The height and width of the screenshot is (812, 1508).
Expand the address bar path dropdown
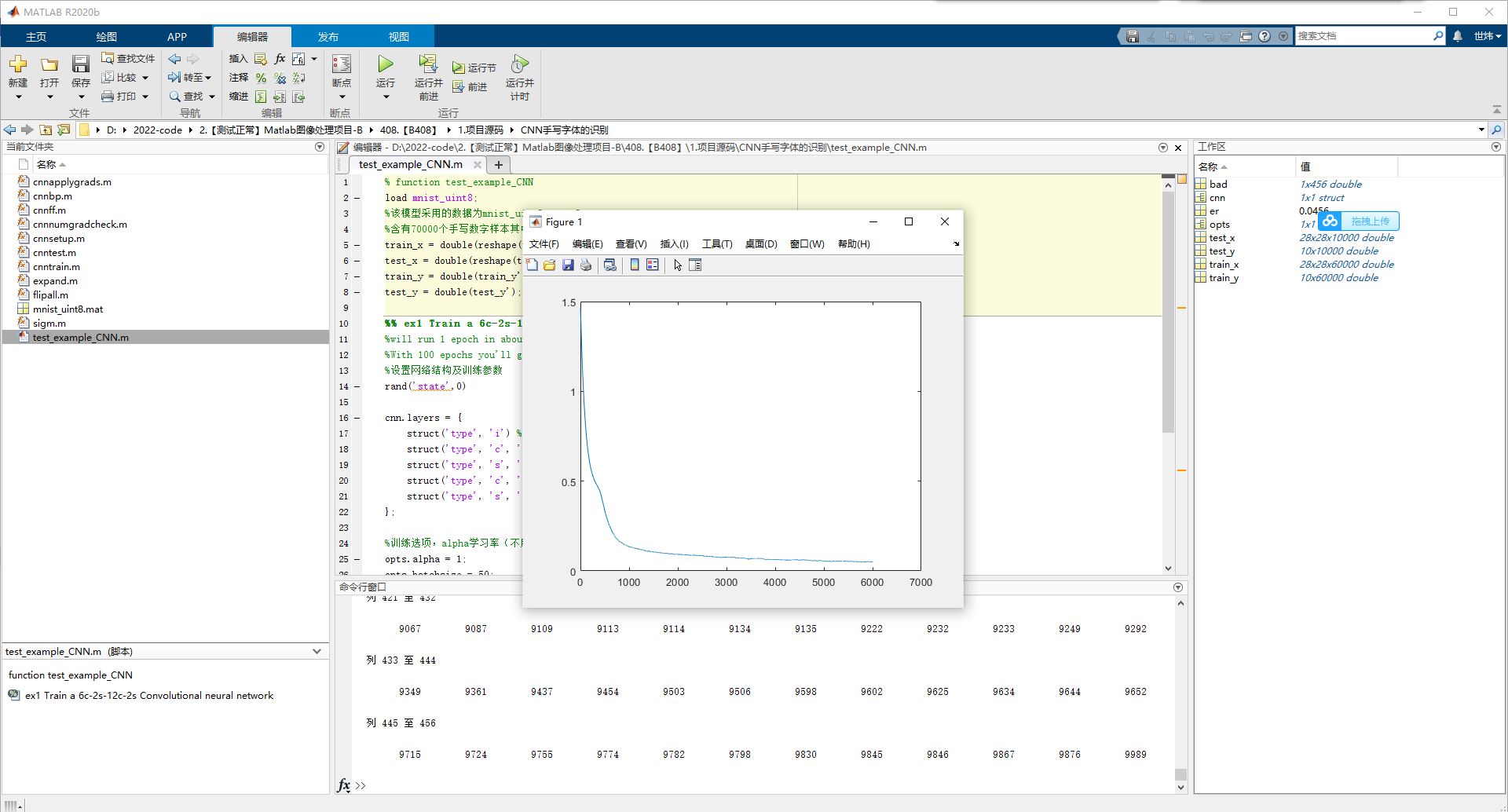tap(1481, 130)
